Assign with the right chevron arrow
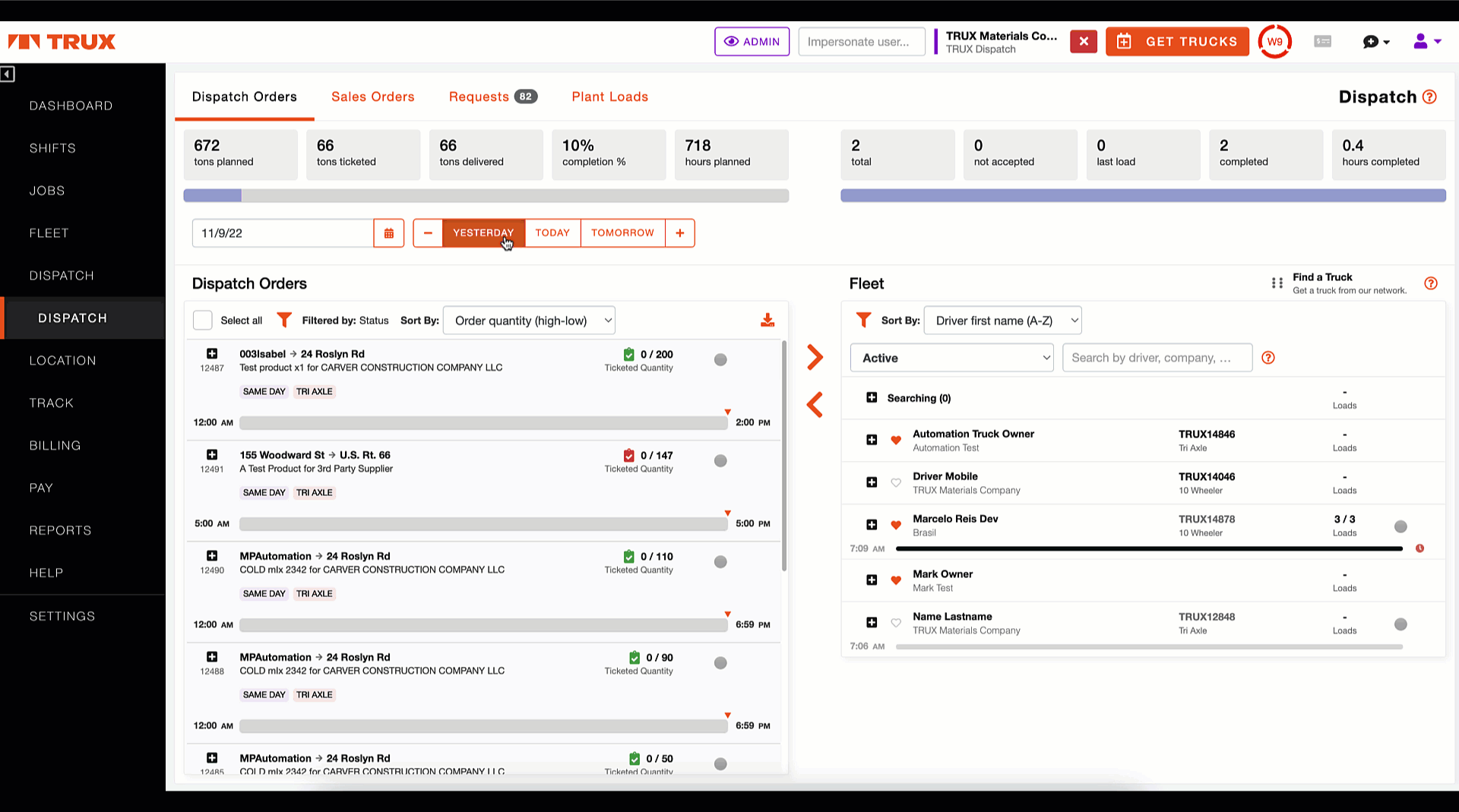The width and height of the screenshot is (1459, 812). (x=815, y=357)
